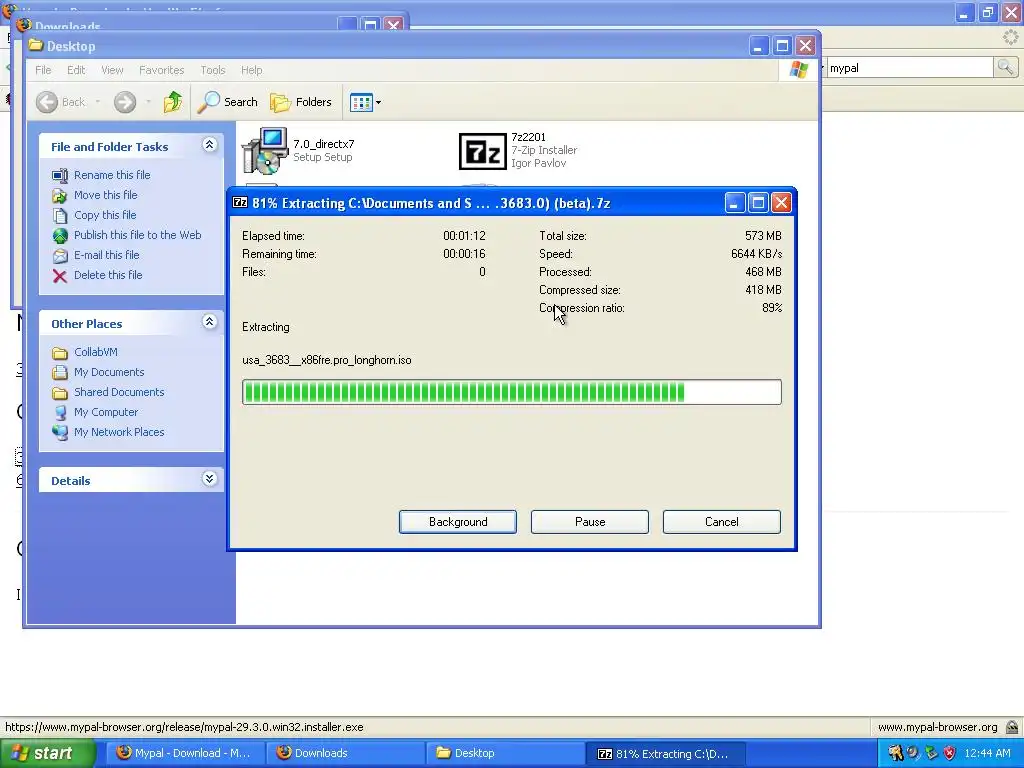Open Back history dropdown arrow
The width and height of the screenshot is (1024, 768).
pyautogui.click(x=98, y=102)
